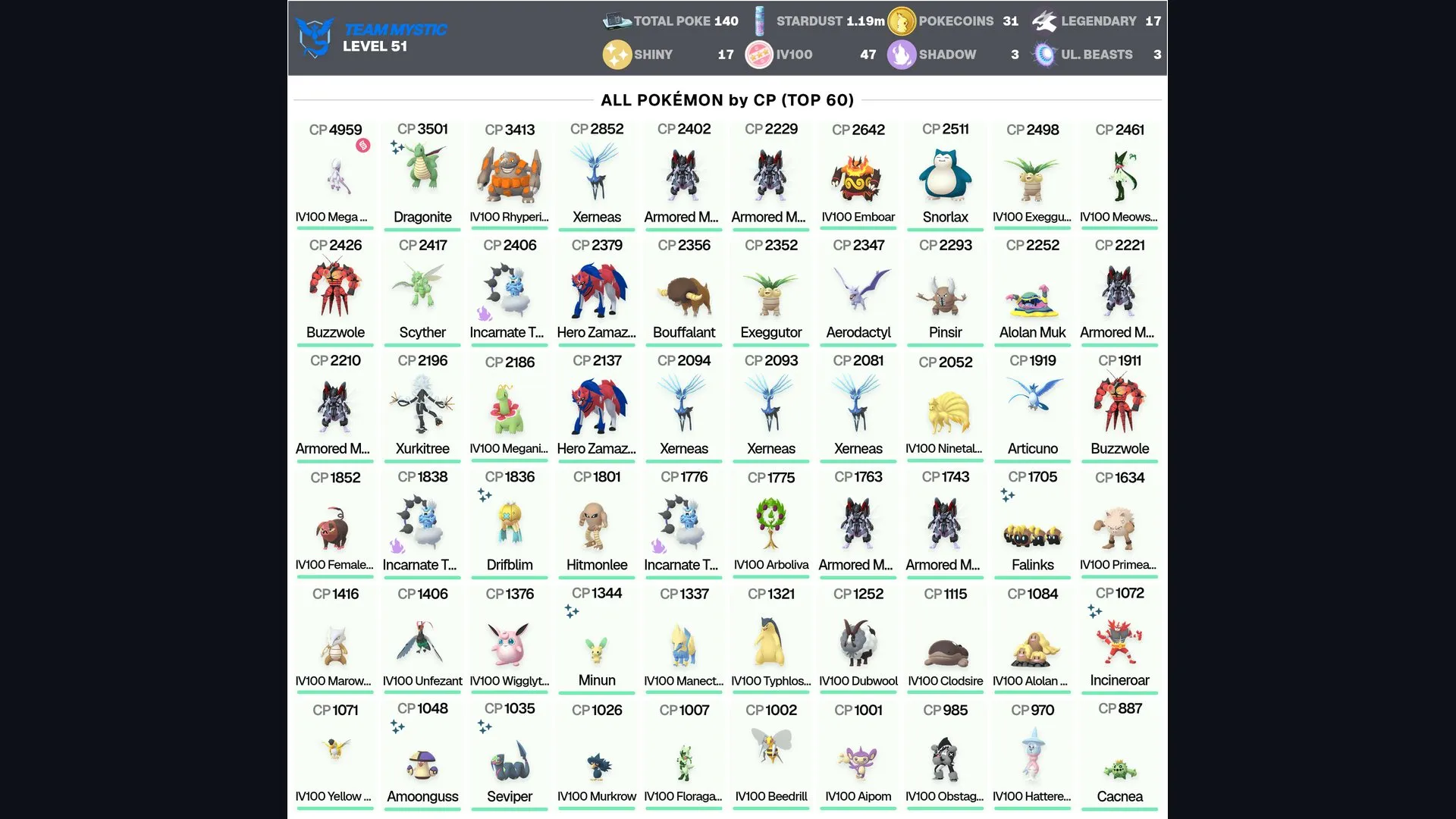Select the Snorlax sprite
Viewport: 1456px width, 819px height.
(x=945, y=174)
